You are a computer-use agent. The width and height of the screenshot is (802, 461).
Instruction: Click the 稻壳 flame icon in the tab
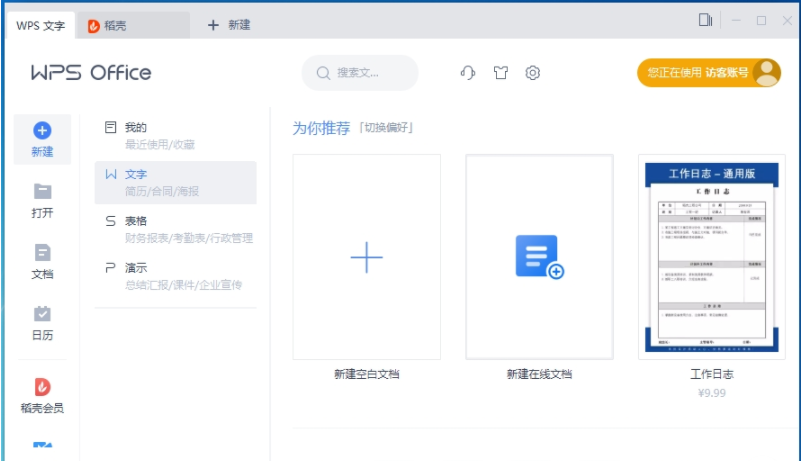94,26
